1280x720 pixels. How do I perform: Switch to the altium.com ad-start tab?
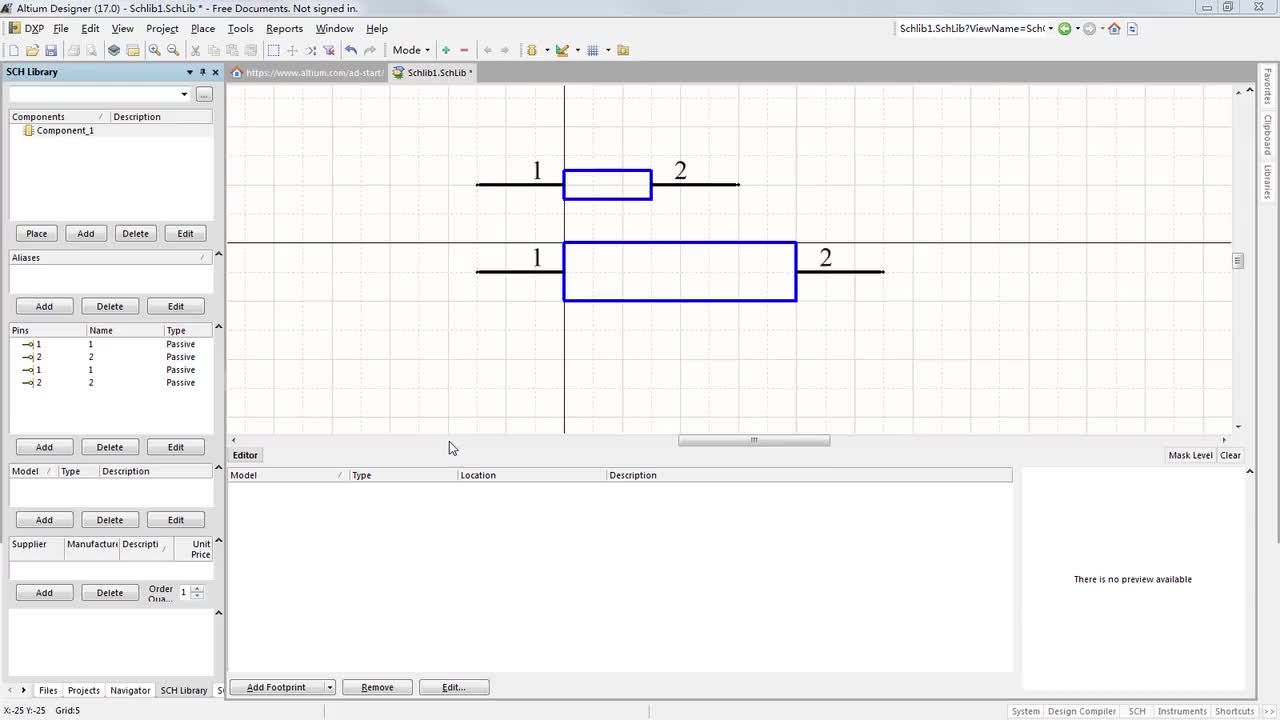(x=308, y=73)
